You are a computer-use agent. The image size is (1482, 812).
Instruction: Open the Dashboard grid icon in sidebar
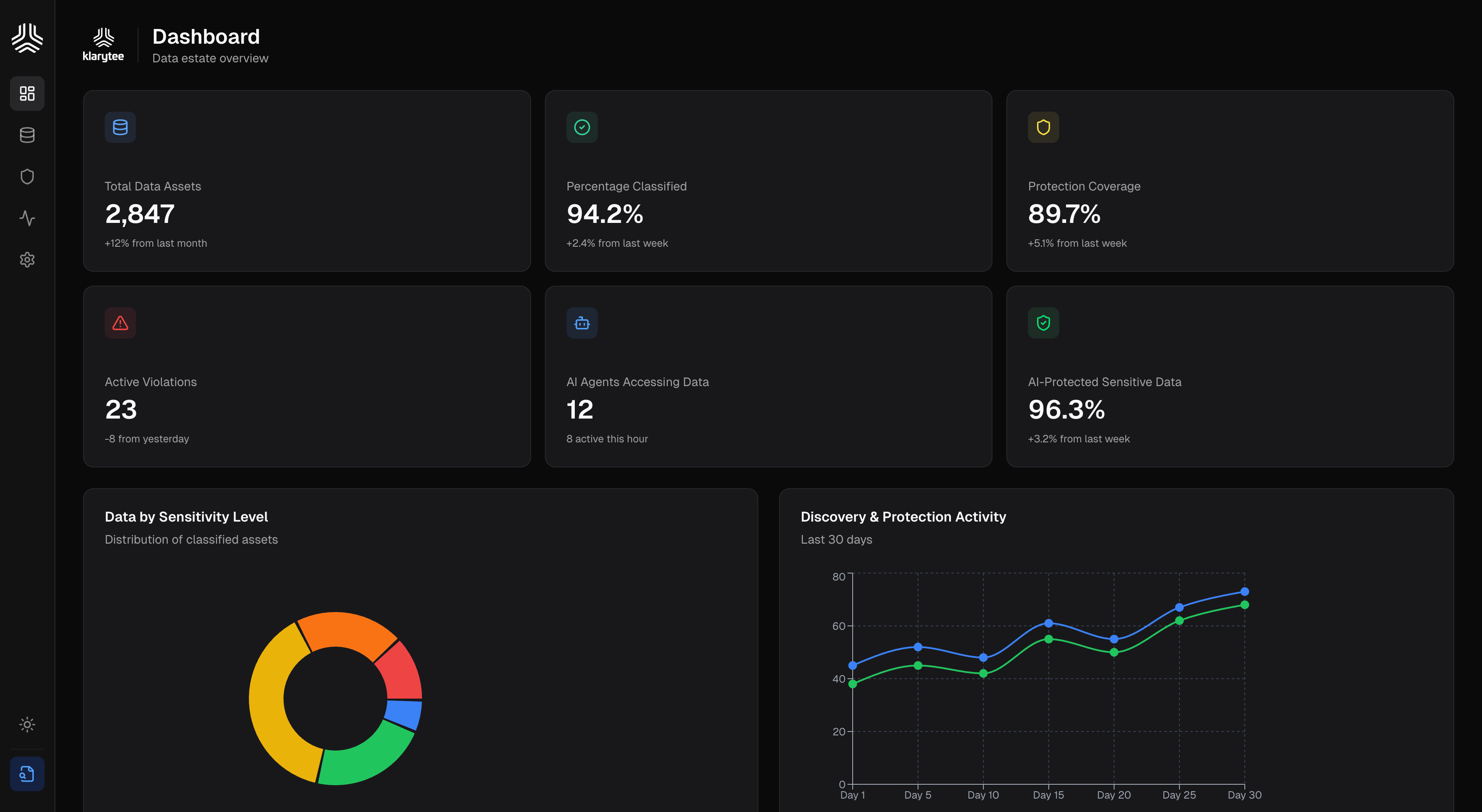click(27, 93)
